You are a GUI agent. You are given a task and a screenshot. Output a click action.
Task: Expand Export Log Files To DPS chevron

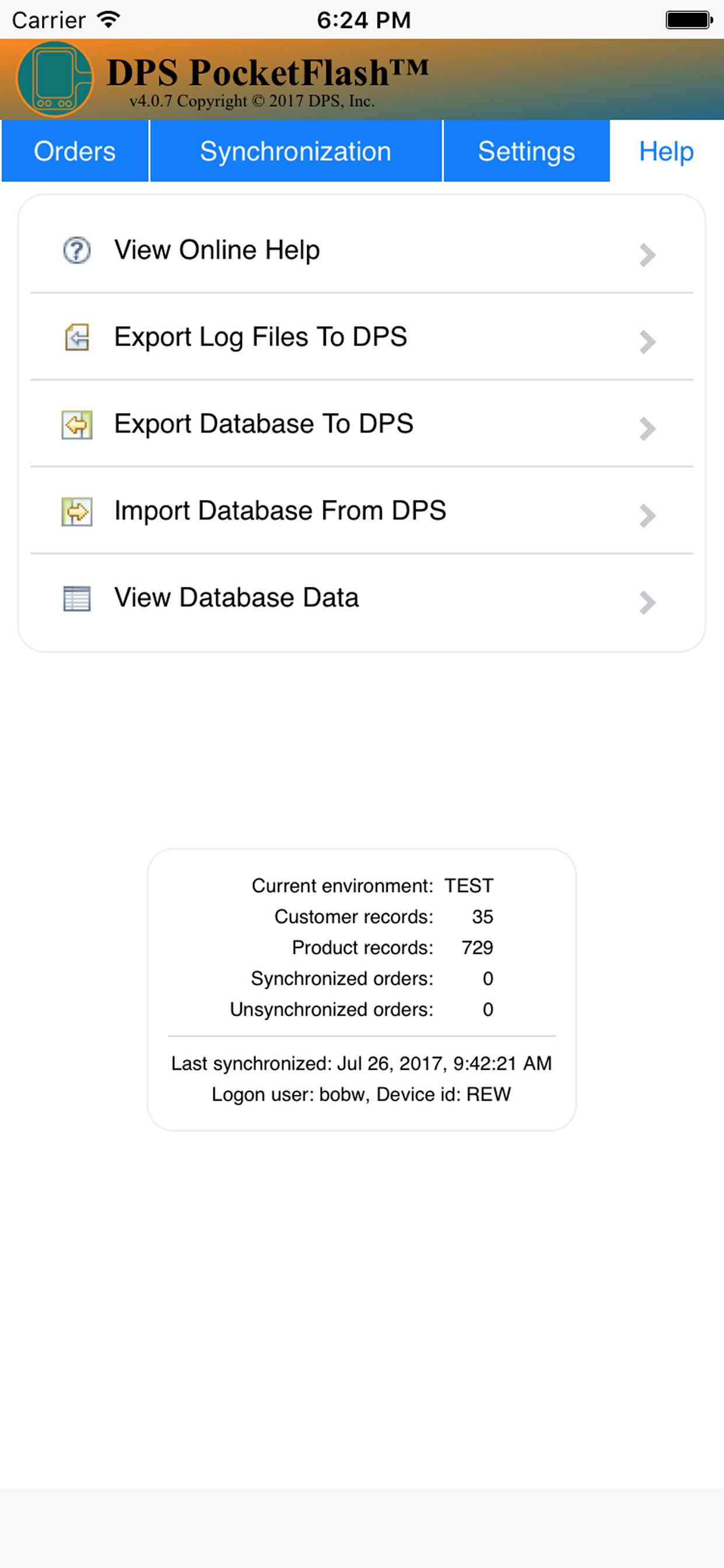[647, 342]
